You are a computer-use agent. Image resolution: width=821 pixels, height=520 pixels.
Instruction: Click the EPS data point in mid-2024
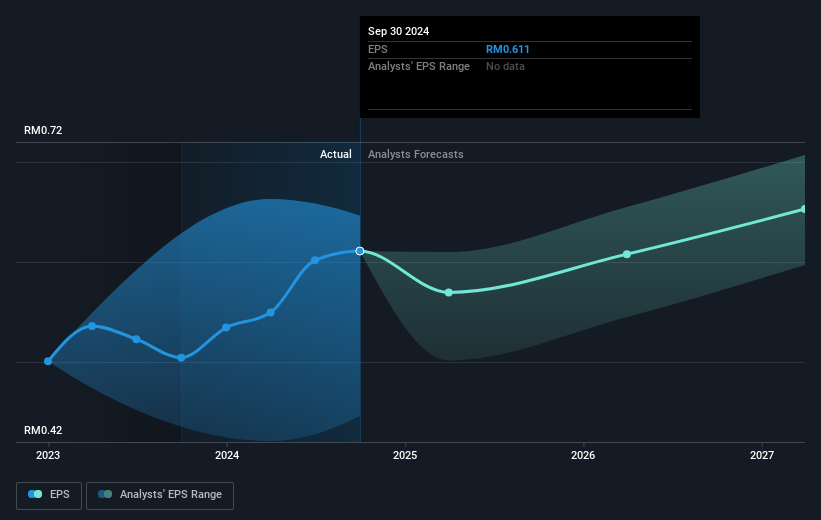pyautogui.click(x=315, y=260)
